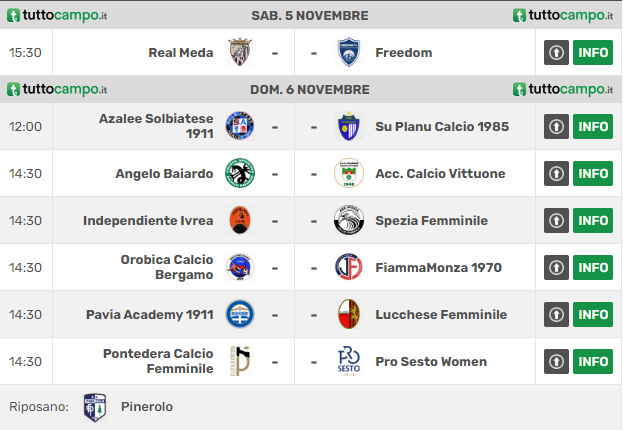The width and height of the screenshot is (623, 430).
Task: Click the Real Meda team crest
Action: click(240, 52)
